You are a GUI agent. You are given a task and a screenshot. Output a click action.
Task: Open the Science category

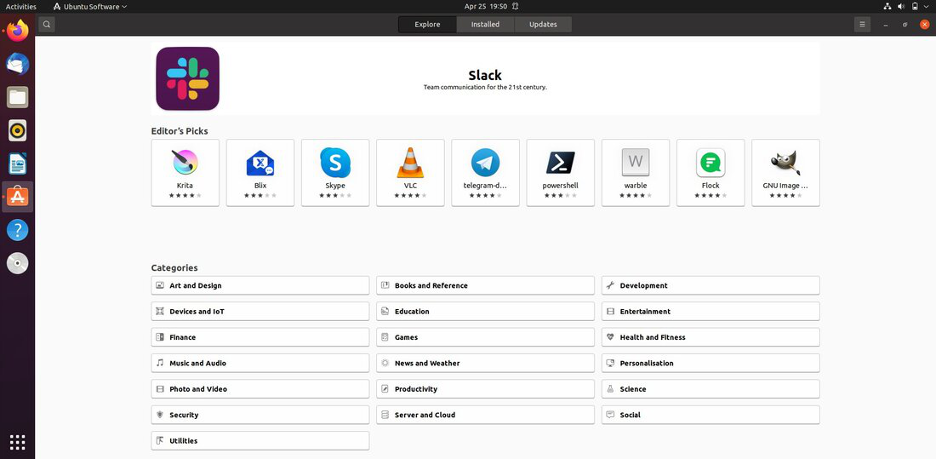pyautogui.click(x=710, y=389)
